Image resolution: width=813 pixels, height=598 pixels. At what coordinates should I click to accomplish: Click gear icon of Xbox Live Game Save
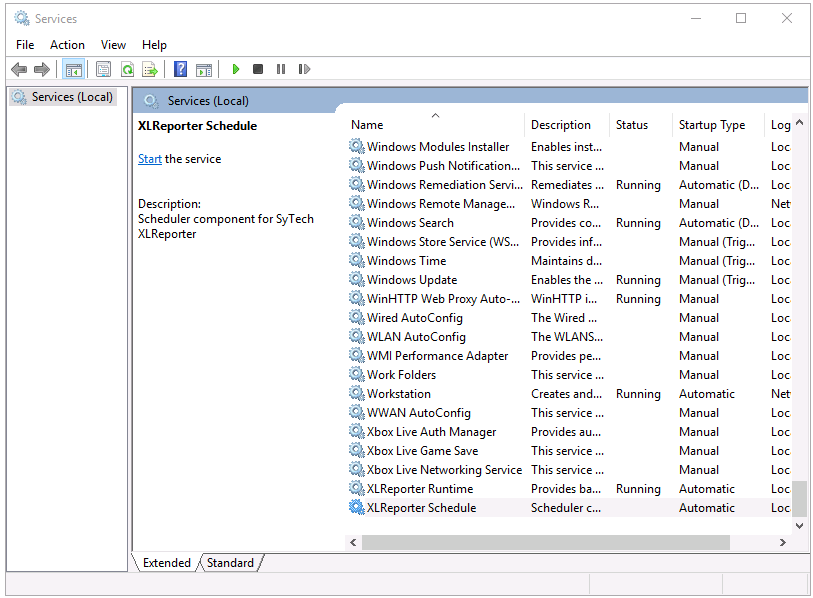pos(356,450)
